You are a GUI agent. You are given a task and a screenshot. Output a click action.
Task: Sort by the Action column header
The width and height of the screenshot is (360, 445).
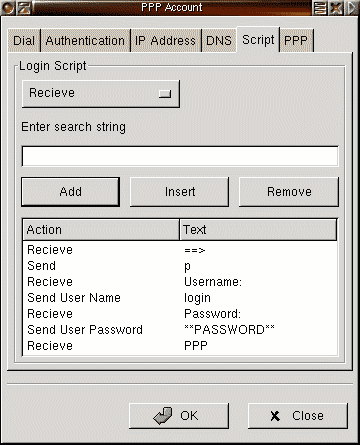tap(101, 230)
